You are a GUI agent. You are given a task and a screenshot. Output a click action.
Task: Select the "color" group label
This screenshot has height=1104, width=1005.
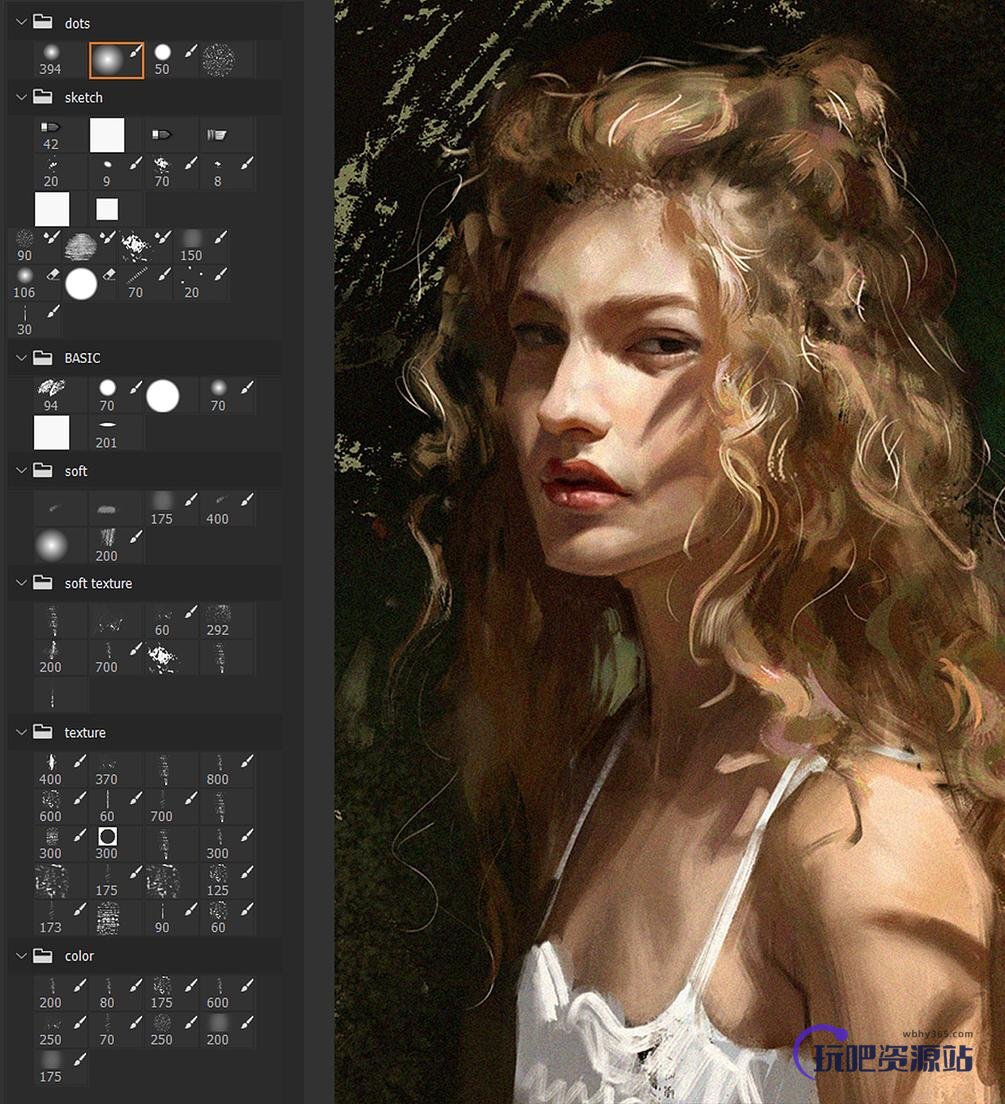pyautogui.click(x=79, y=956)
